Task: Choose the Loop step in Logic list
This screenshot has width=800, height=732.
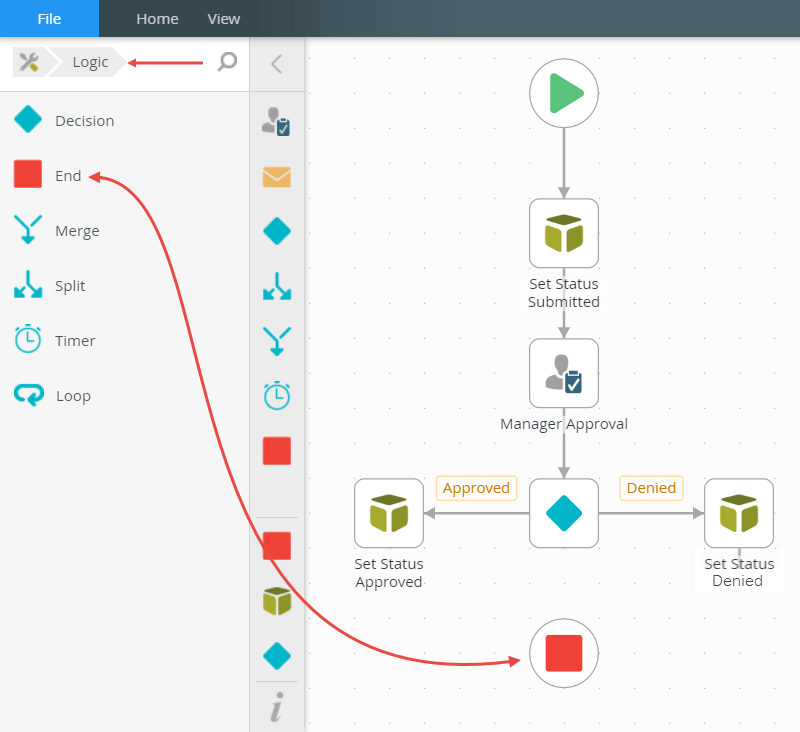Action: point(73,396)
